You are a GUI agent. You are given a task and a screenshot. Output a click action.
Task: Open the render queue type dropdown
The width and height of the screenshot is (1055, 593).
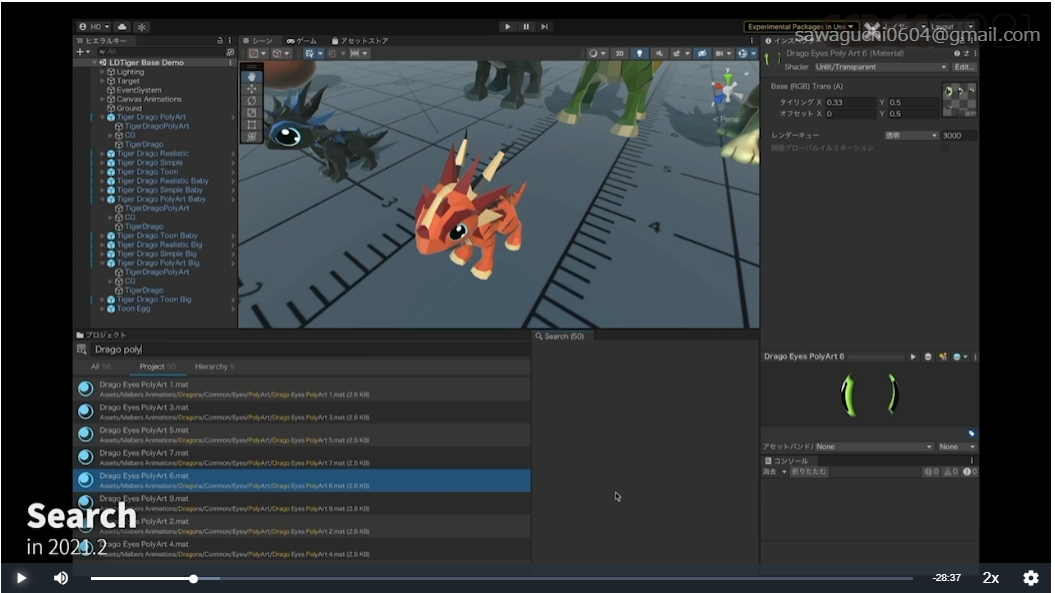click(x=910, y=135)
